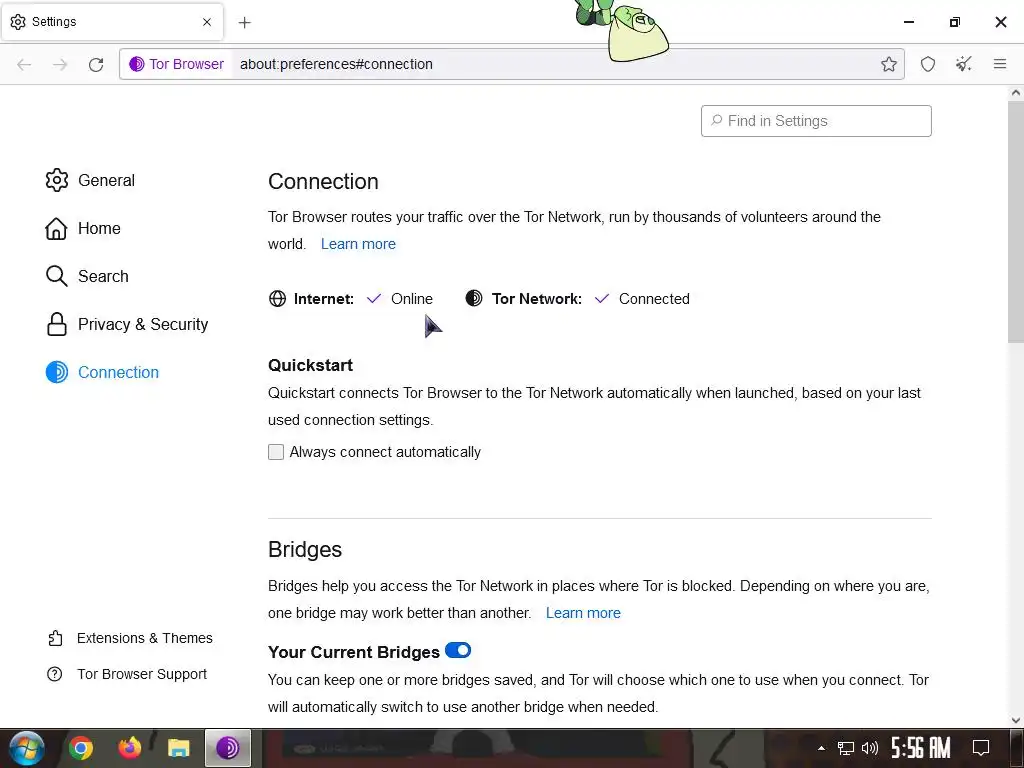Go forward with the forward arrow
This screenshot has height=768, width=1024.
coord(60,64)
